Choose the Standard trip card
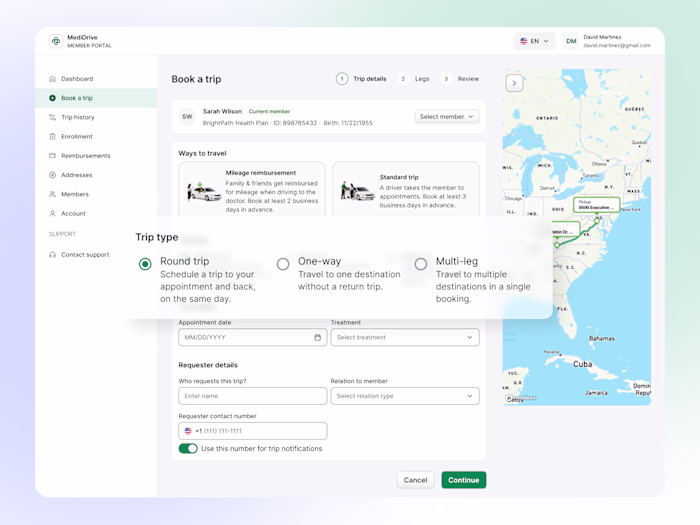The width and height of the screenshot is (700, 525). (x=406, y=191)
